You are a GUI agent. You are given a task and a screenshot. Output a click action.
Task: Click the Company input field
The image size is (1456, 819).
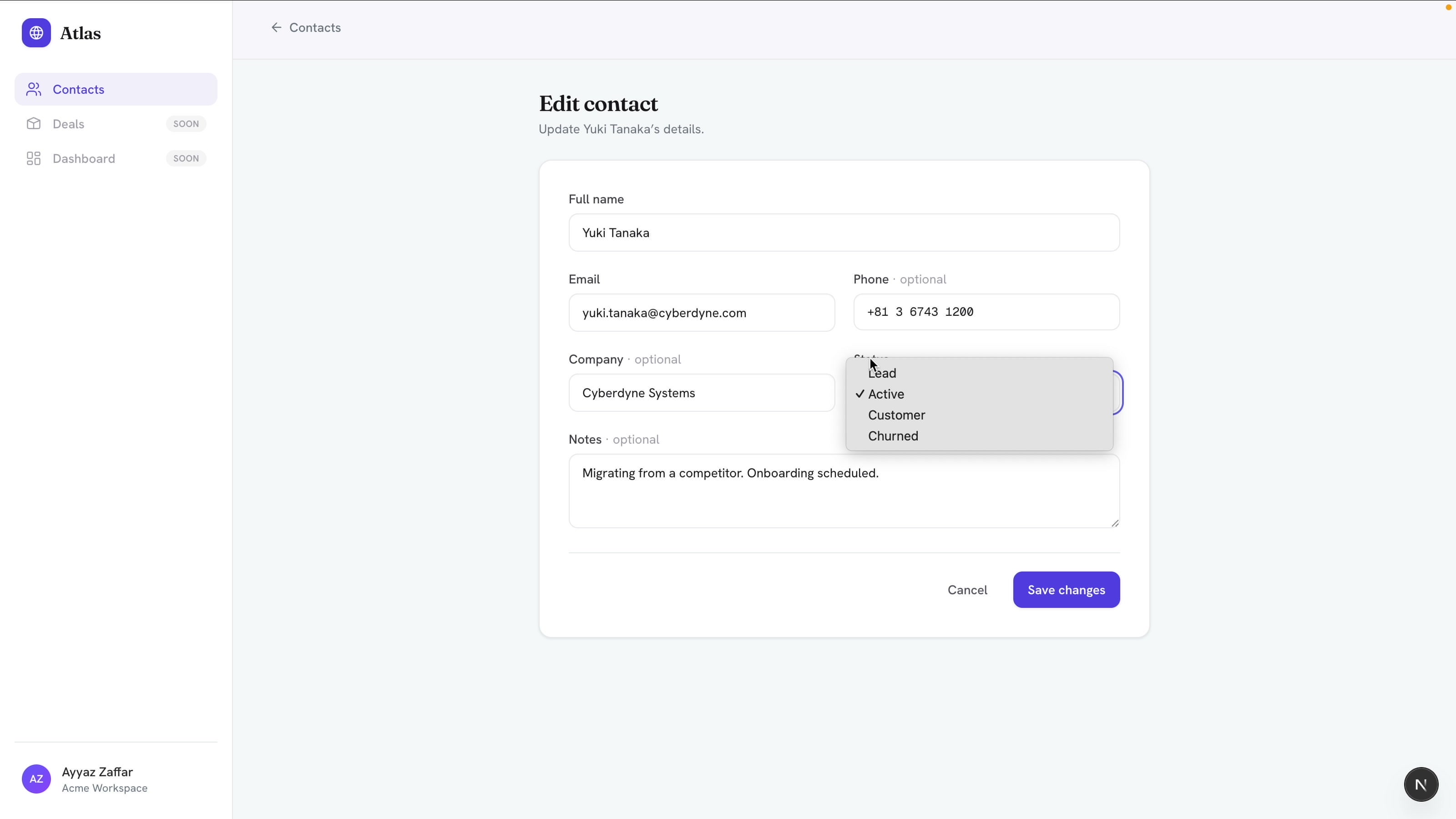[x=702, y=393]
